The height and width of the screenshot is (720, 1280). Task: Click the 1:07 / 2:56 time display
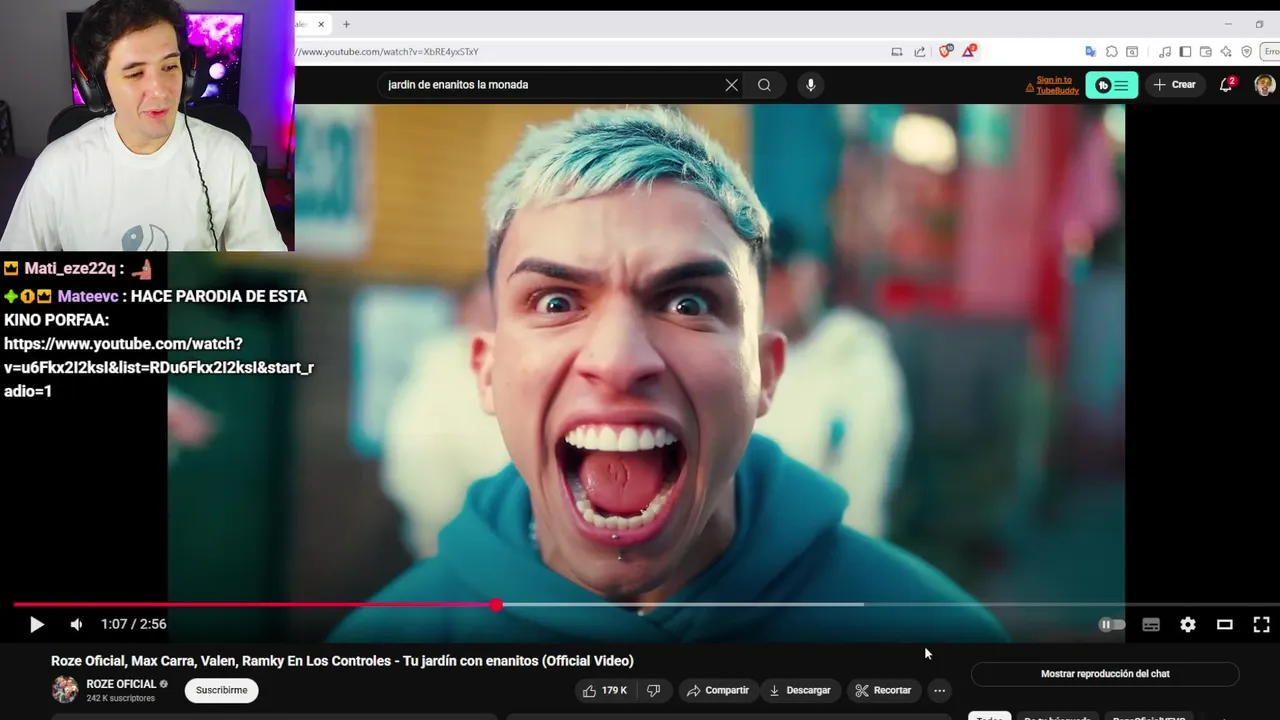133,624
